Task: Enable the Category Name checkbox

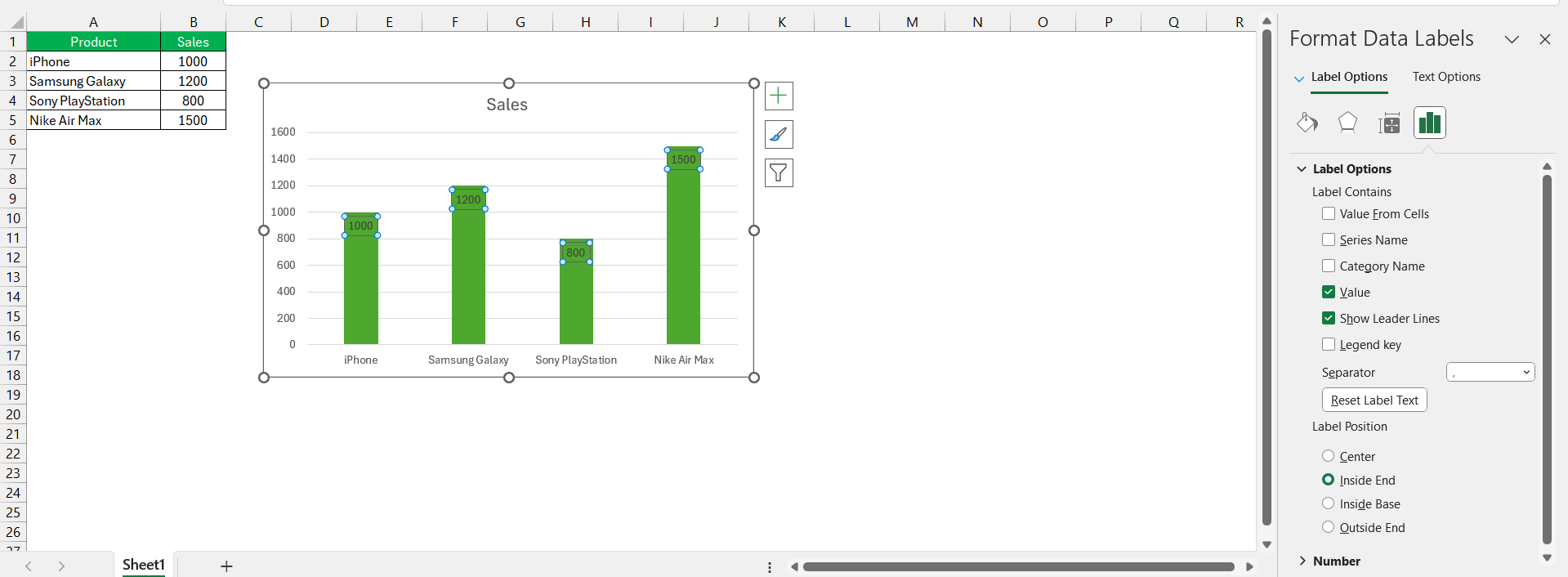Action: click(x=1329, y=266)
